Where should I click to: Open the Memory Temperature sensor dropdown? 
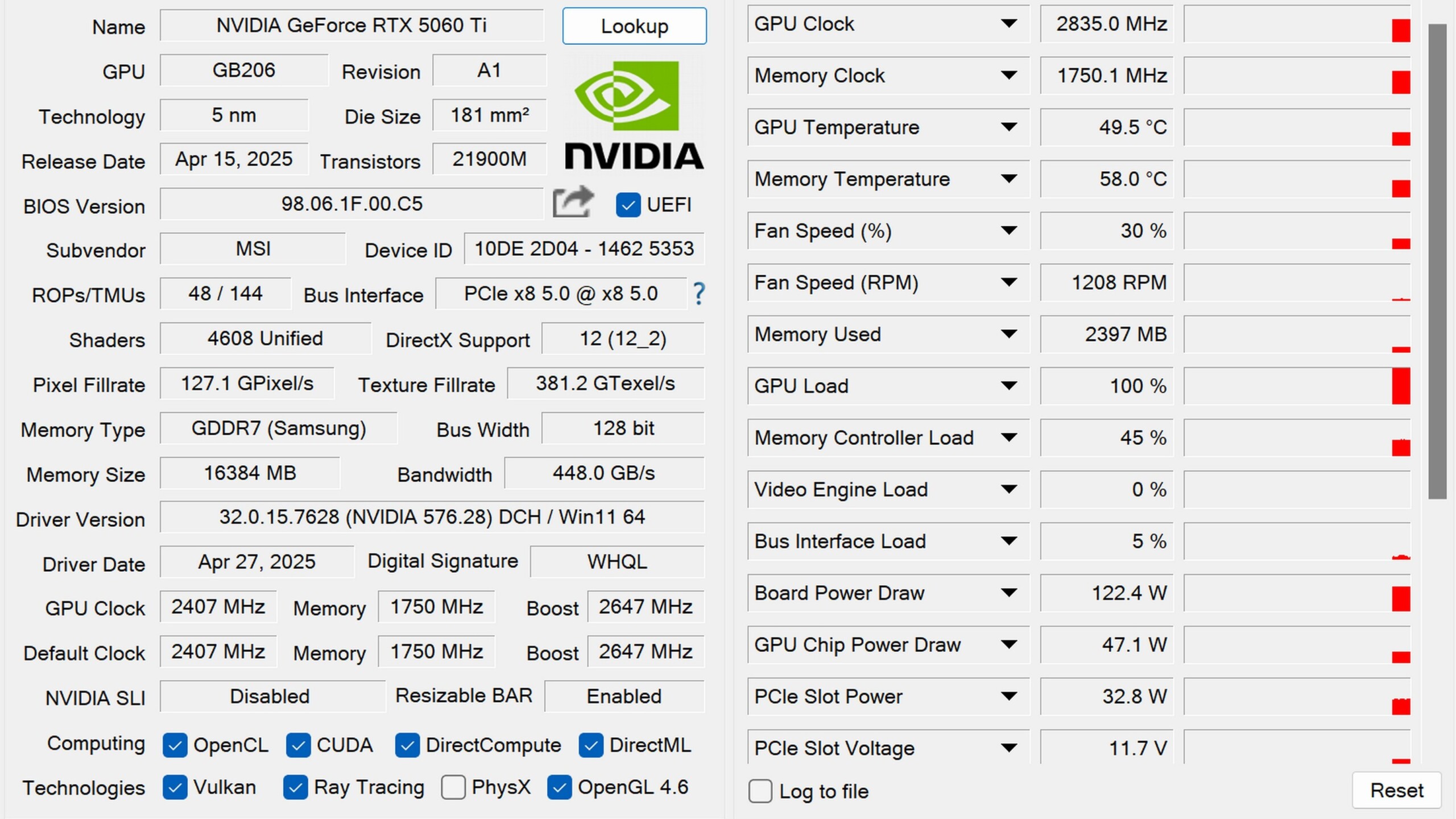1009,179
